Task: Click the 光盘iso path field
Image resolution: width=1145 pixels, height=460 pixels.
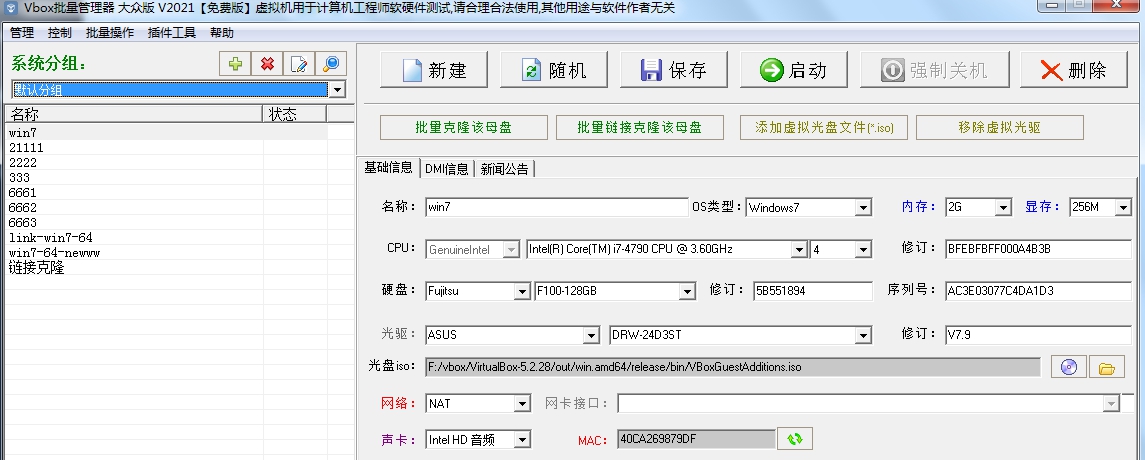Action: 732,367
